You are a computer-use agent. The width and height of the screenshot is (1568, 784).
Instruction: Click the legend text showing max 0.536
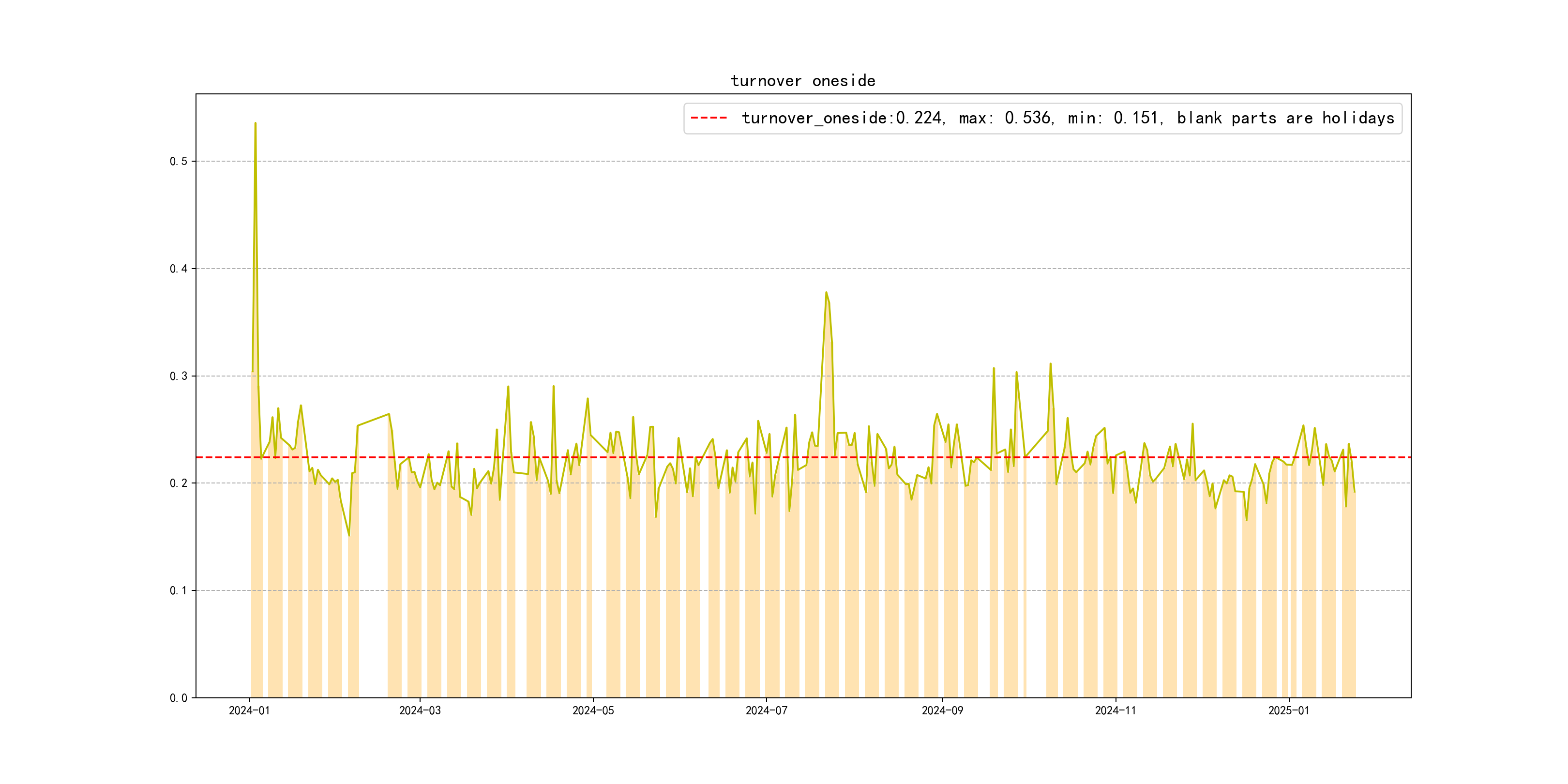tap(1006, 118)
